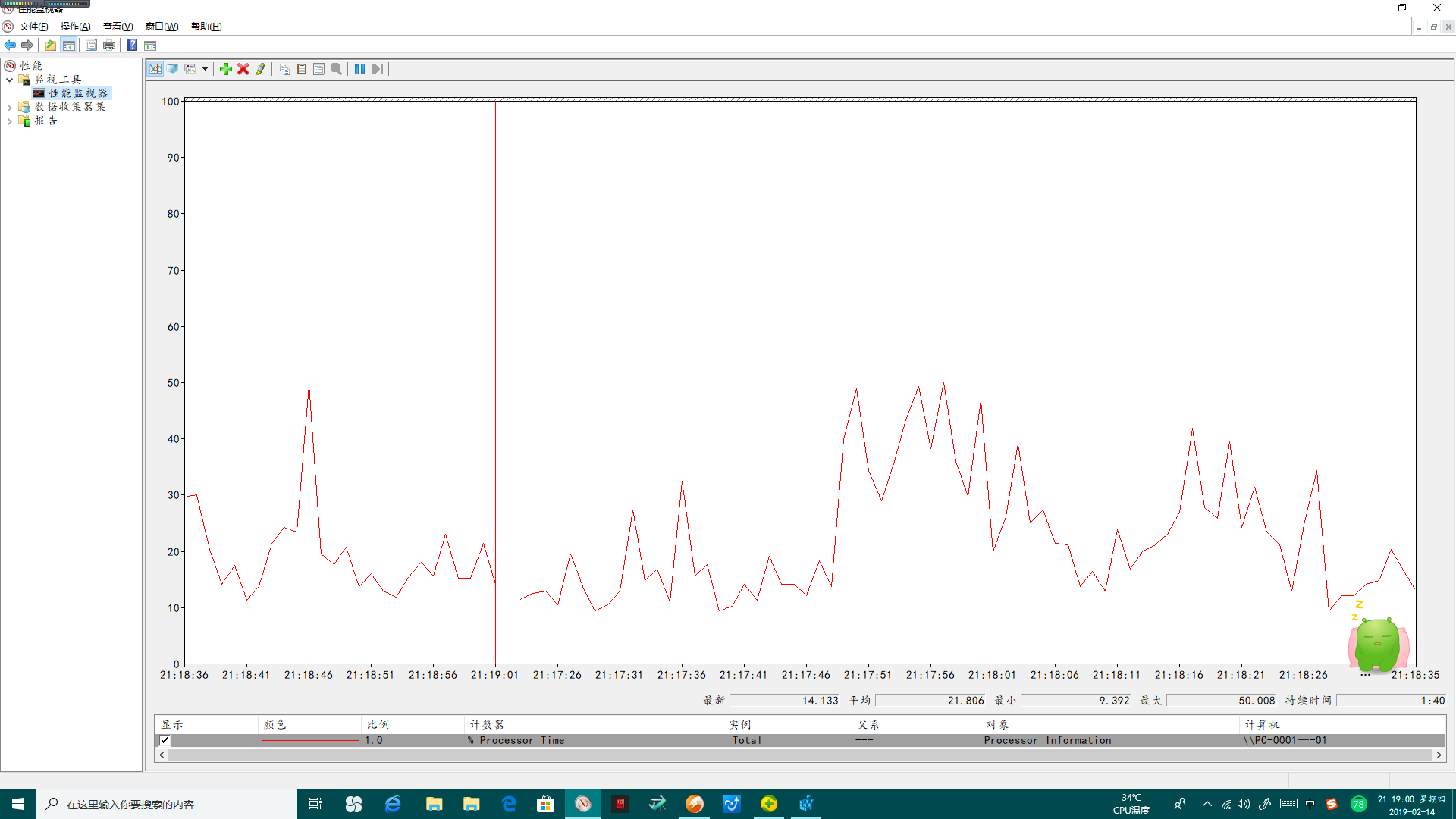
Task: Click the Copy Properties icon
Action: click(284, 69)
